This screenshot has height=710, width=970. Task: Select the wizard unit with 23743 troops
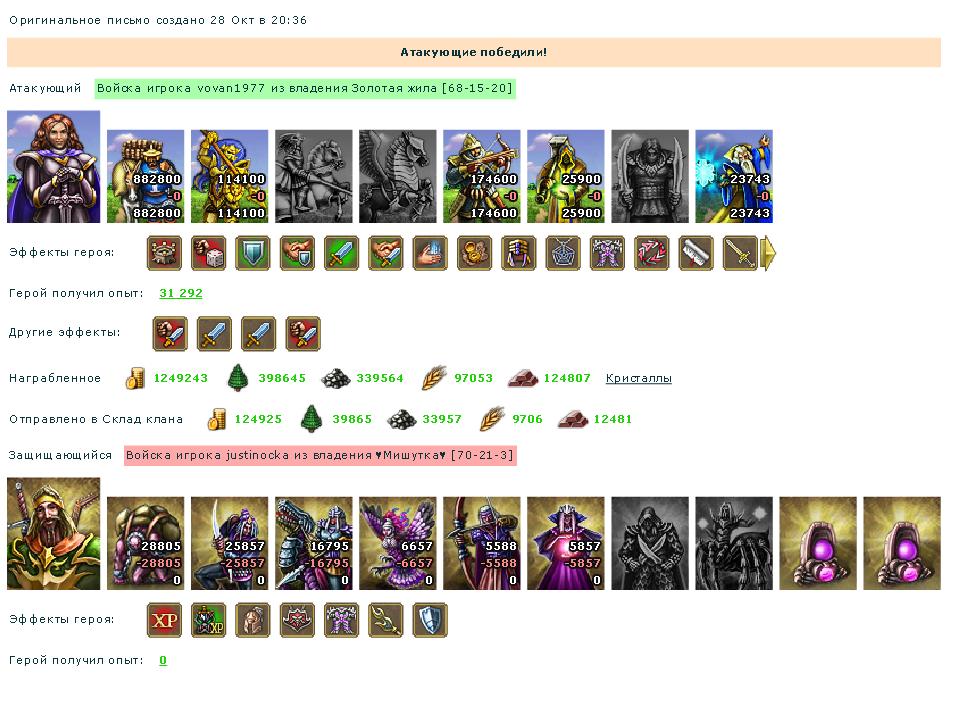(x=734, y=176)
